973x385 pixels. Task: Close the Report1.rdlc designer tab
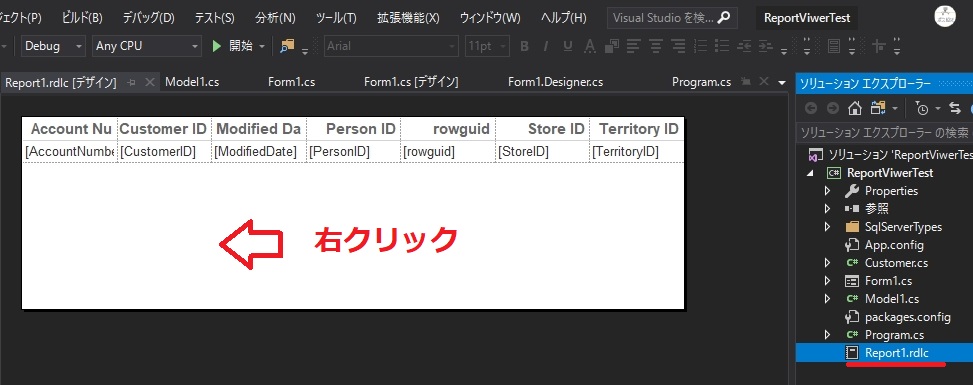150,82
